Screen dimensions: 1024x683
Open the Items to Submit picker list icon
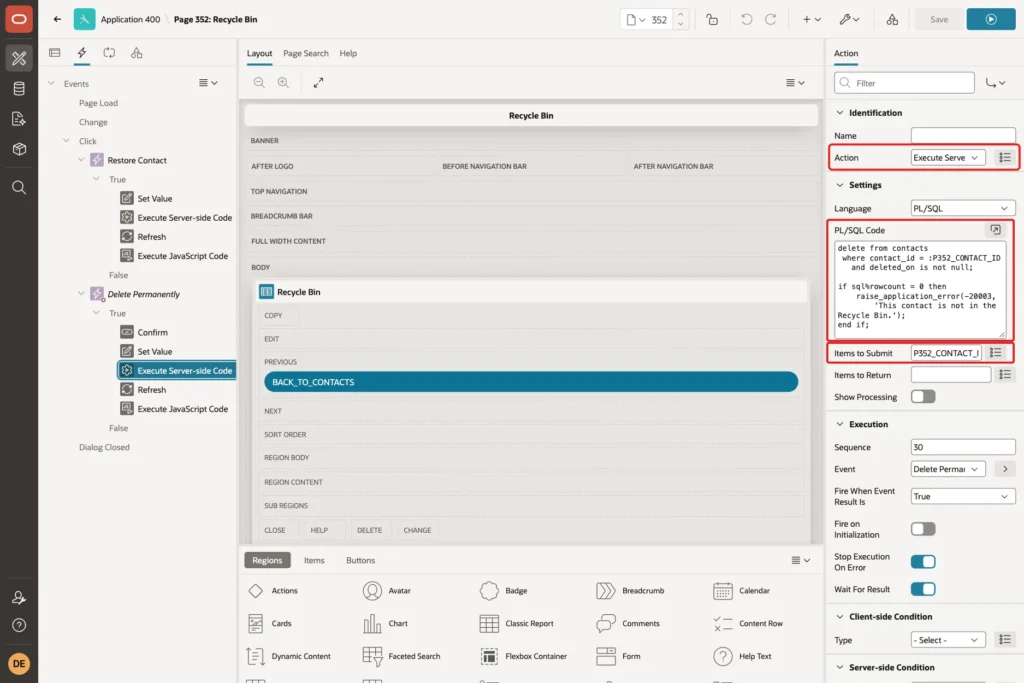click(995, 353)
